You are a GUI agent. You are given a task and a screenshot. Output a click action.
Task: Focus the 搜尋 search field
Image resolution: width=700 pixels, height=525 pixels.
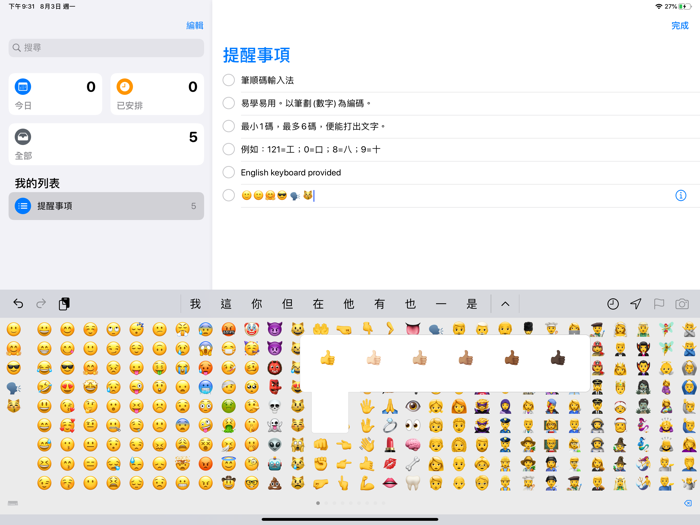pyautogui.click(x=106, y=48)
